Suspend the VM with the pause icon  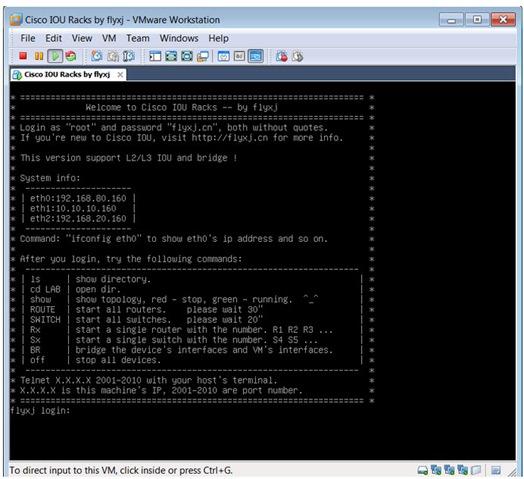(x=39, y=56)
